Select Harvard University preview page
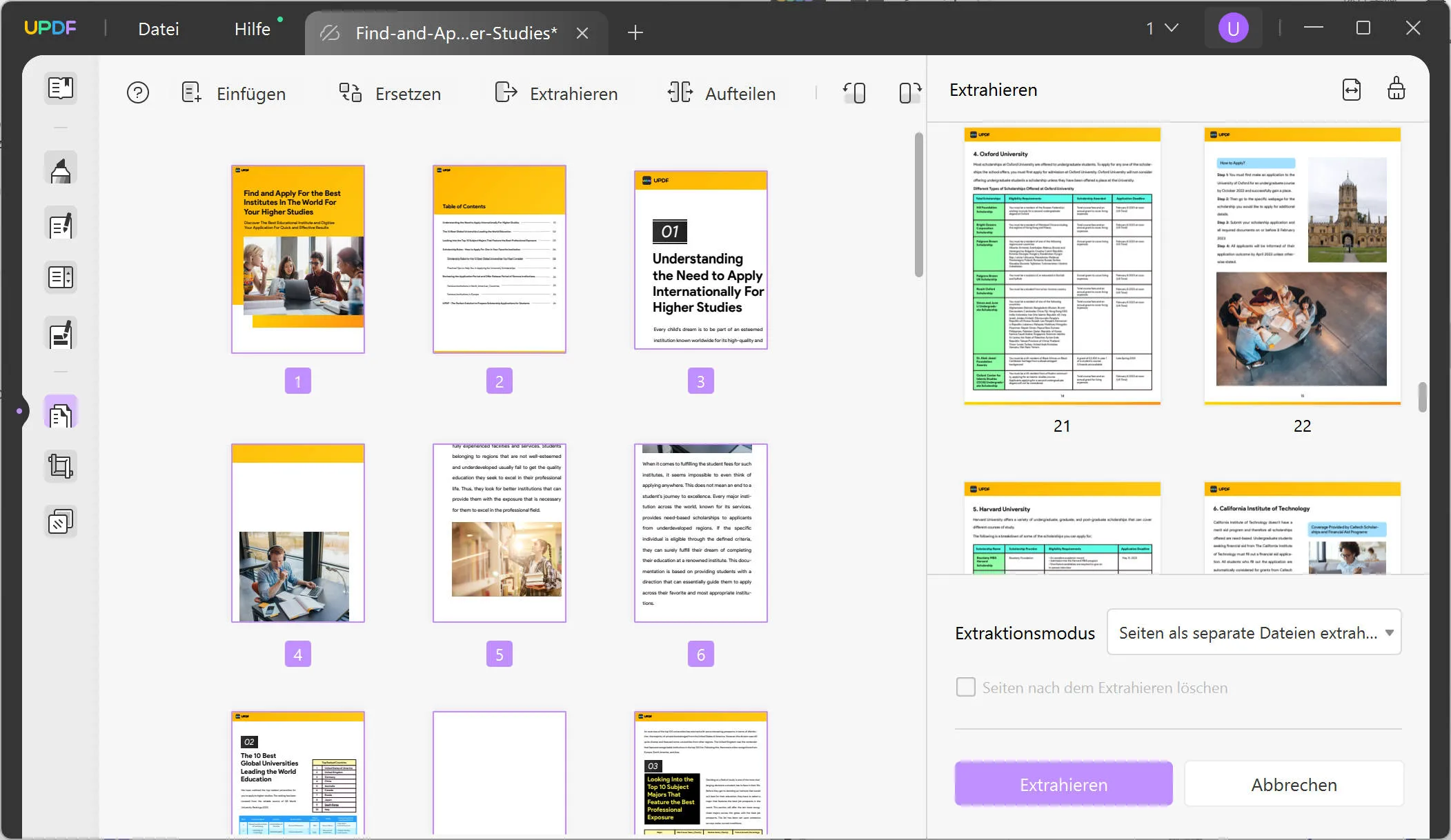1451x840 pixels. pyautogui.click(x=1063, y=528)
